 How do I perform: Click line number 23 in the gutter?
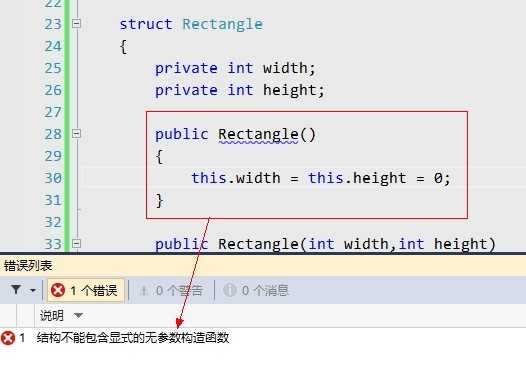(53, 24)
